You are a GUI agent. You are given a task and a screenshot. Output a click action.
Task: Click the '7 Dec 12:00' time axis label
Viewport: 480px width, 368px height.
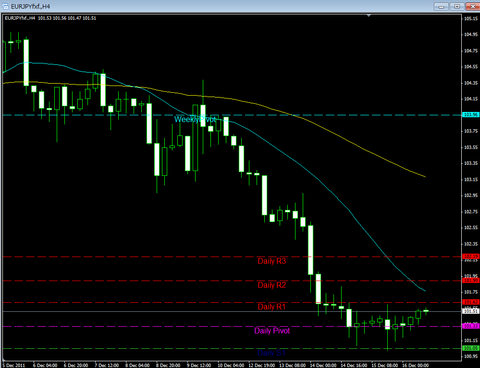click(107, 365)
